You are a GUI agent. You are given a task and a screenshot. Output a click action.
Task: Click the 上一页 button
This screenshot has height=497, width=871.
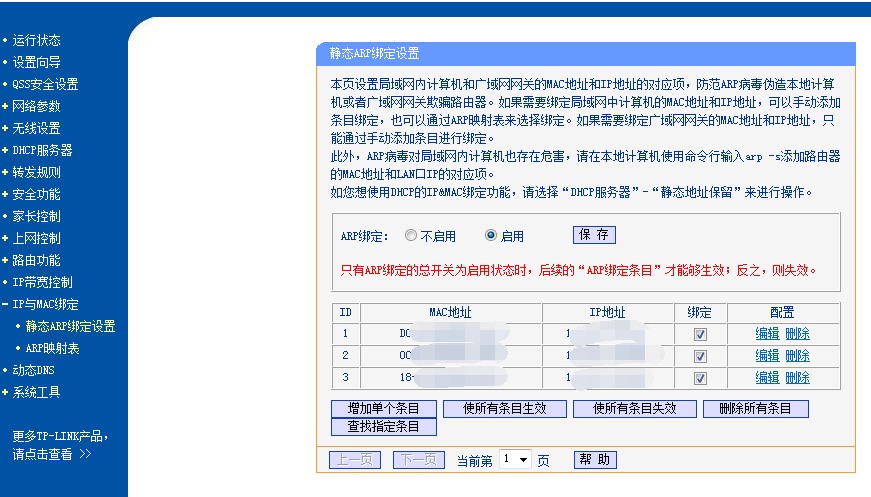[x=355, y=460]
